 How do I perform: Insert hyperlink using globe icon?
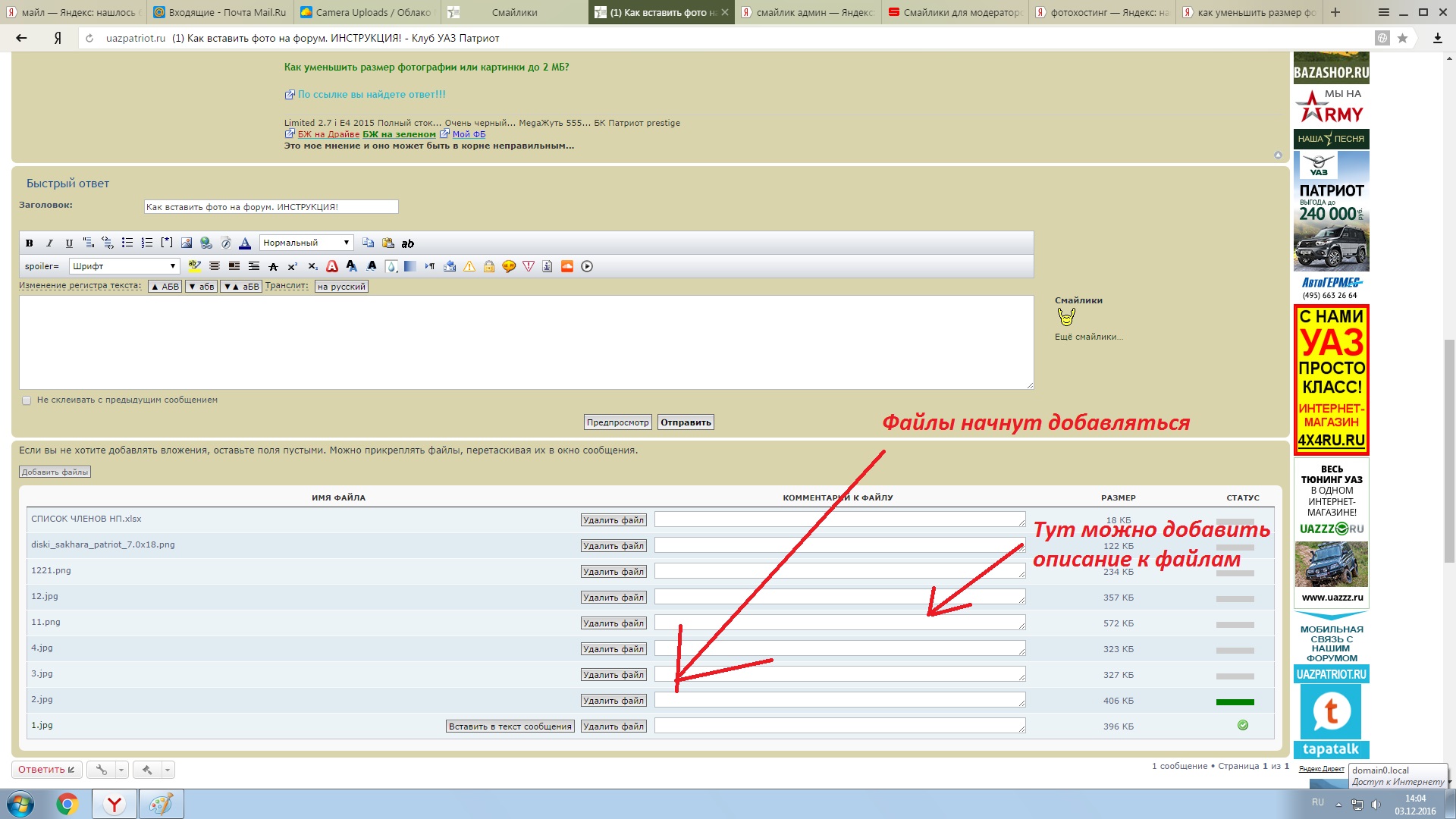tap(206, 243)
